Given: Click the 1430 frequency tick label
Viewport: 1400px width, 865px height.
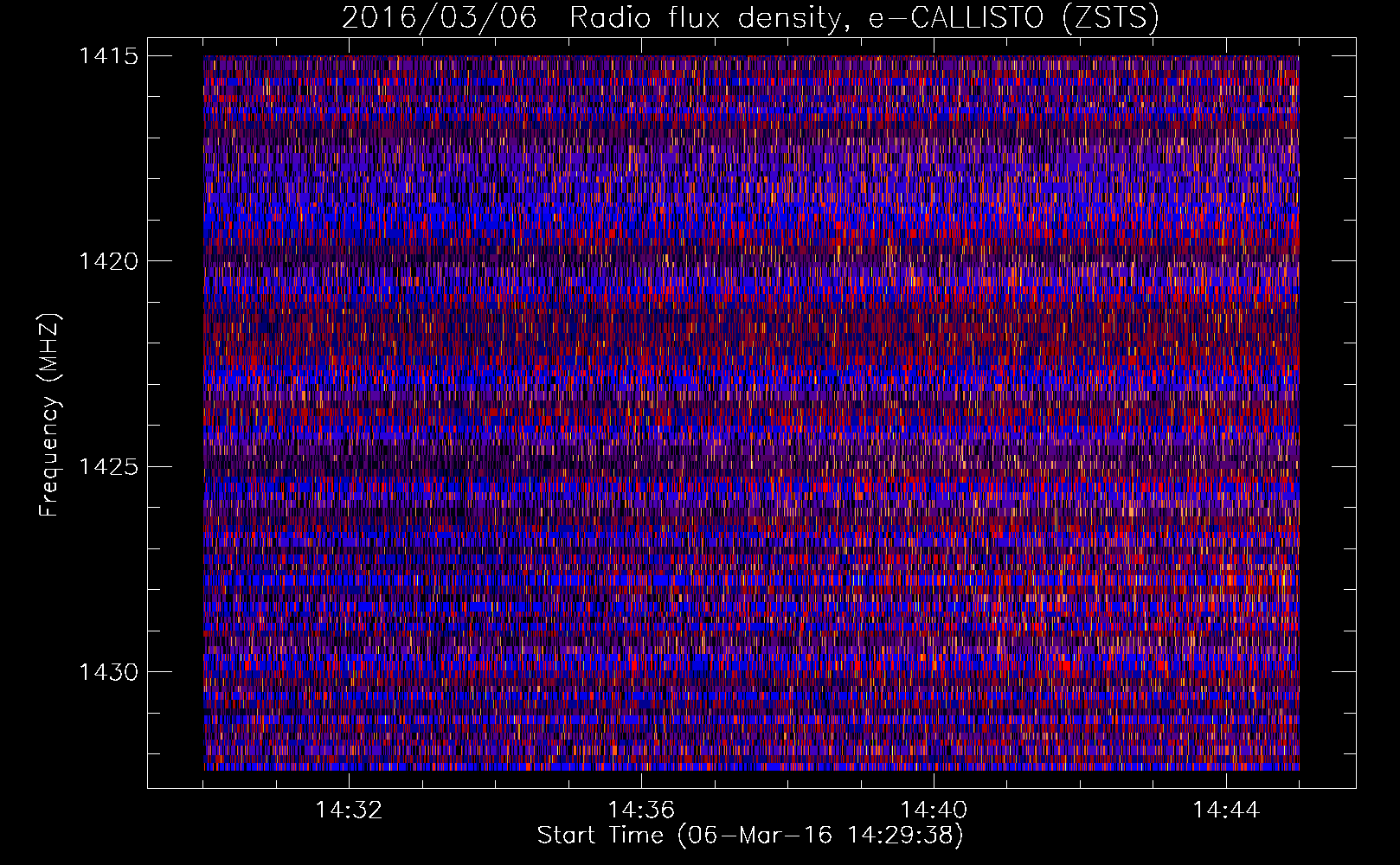Looking at the screenshot, I should click(x=108, y=672).
